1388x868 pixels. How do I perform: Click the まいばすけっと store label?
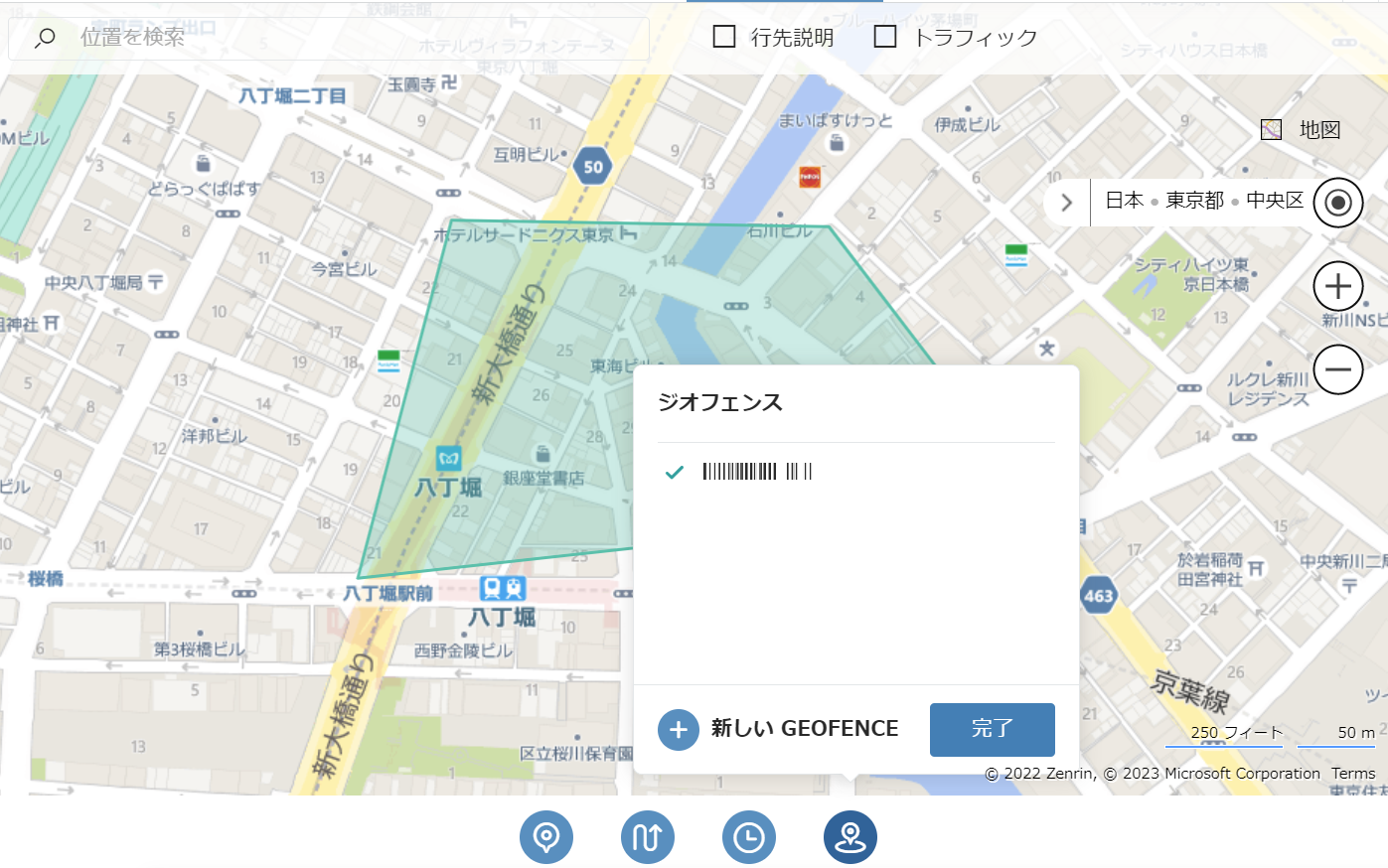tap(836, 120)
